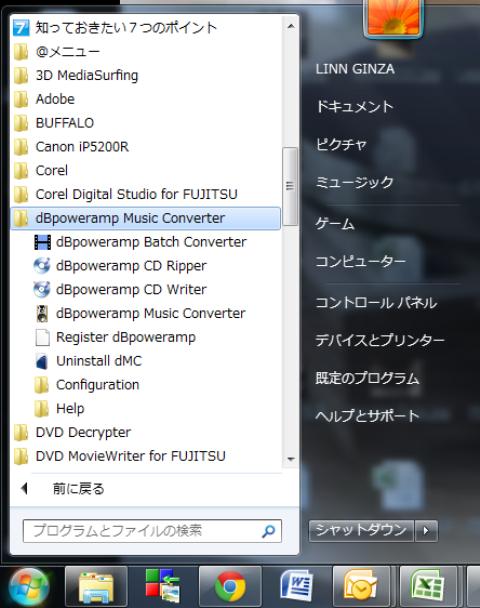This screenshot has height=608, width=480.
Task: Click the program list scrollbar thumb
Action: [x=290, y=186]
